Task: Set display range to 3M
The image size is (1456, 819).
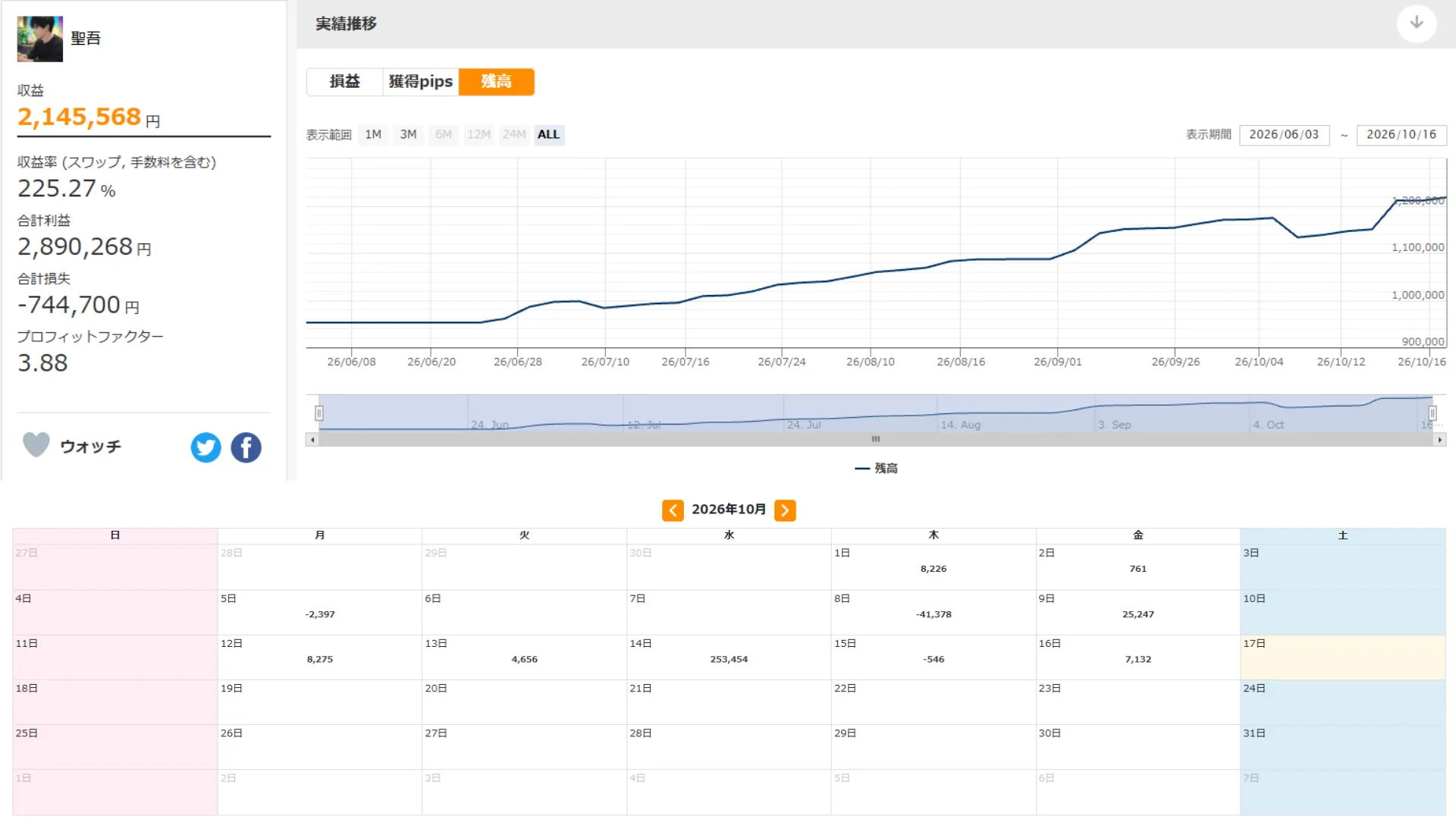Action: click(408, 135)
